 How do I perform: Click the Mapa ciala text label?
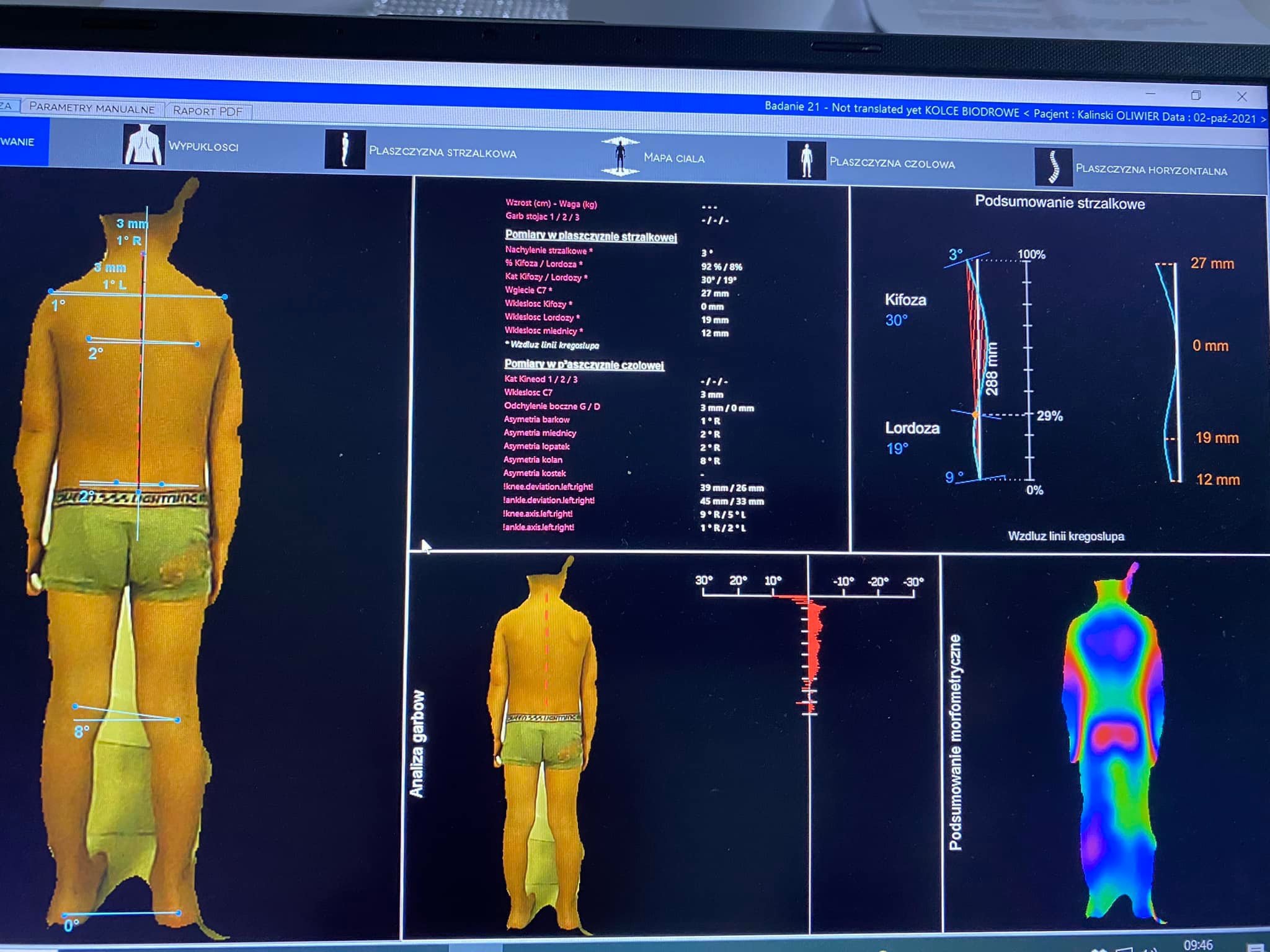[x=674, y=158]
